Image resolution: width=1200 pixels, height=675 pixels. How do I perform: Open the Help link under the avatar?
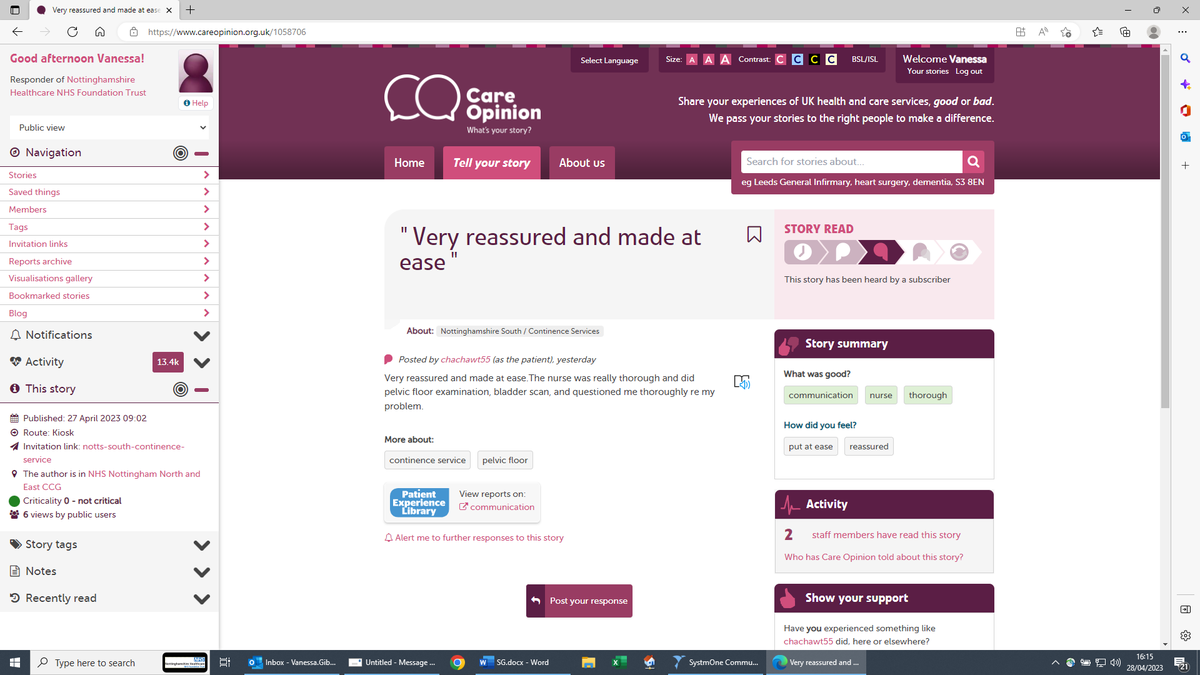[x=196, y=103]
